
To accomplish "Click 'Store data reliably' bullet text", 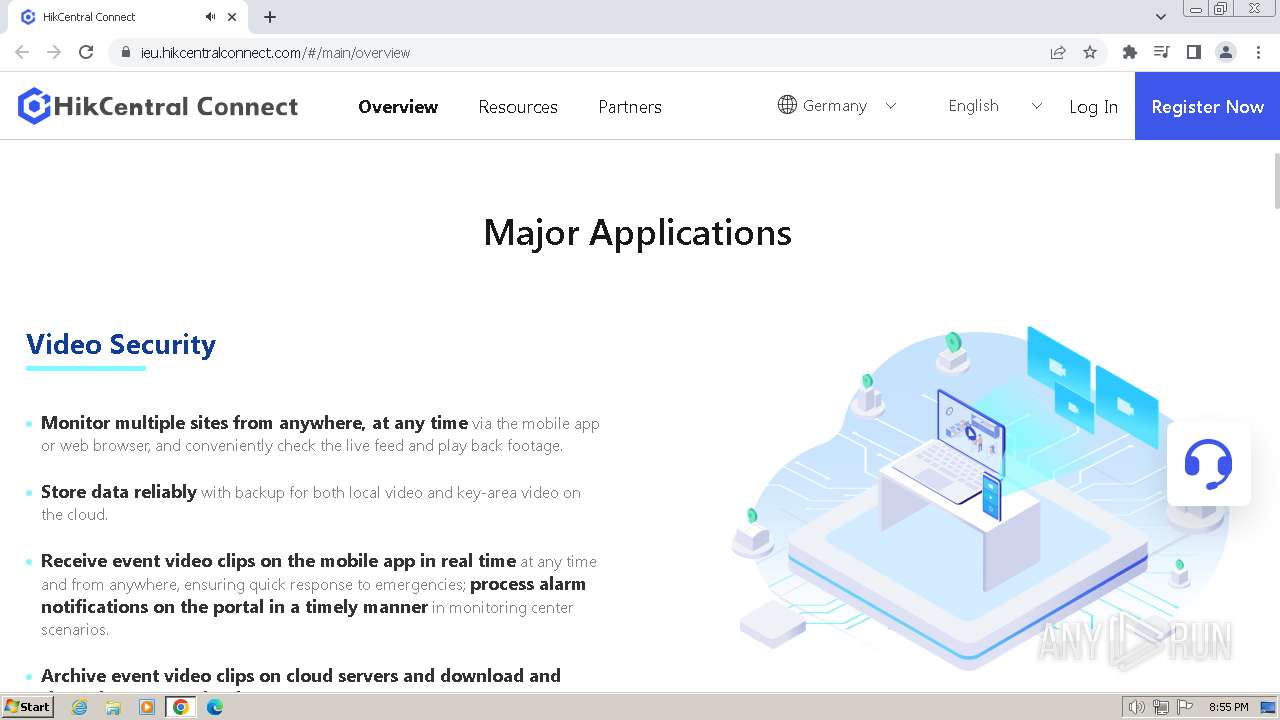I will (119, 491).
